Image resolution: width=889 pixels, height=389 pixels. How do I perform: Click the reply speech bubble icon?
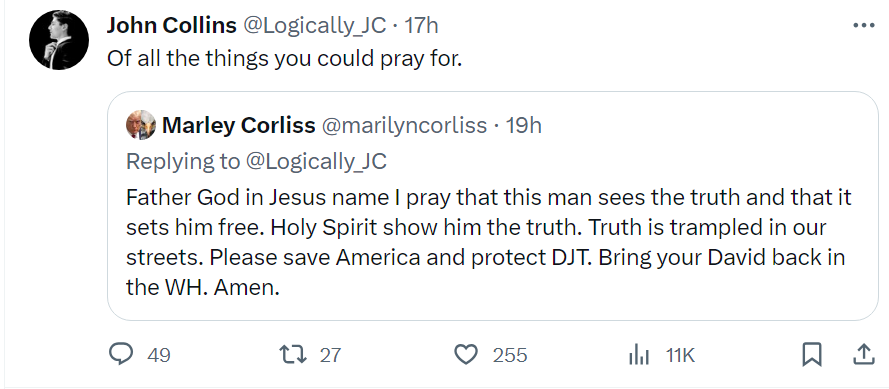tap(121, 355)
